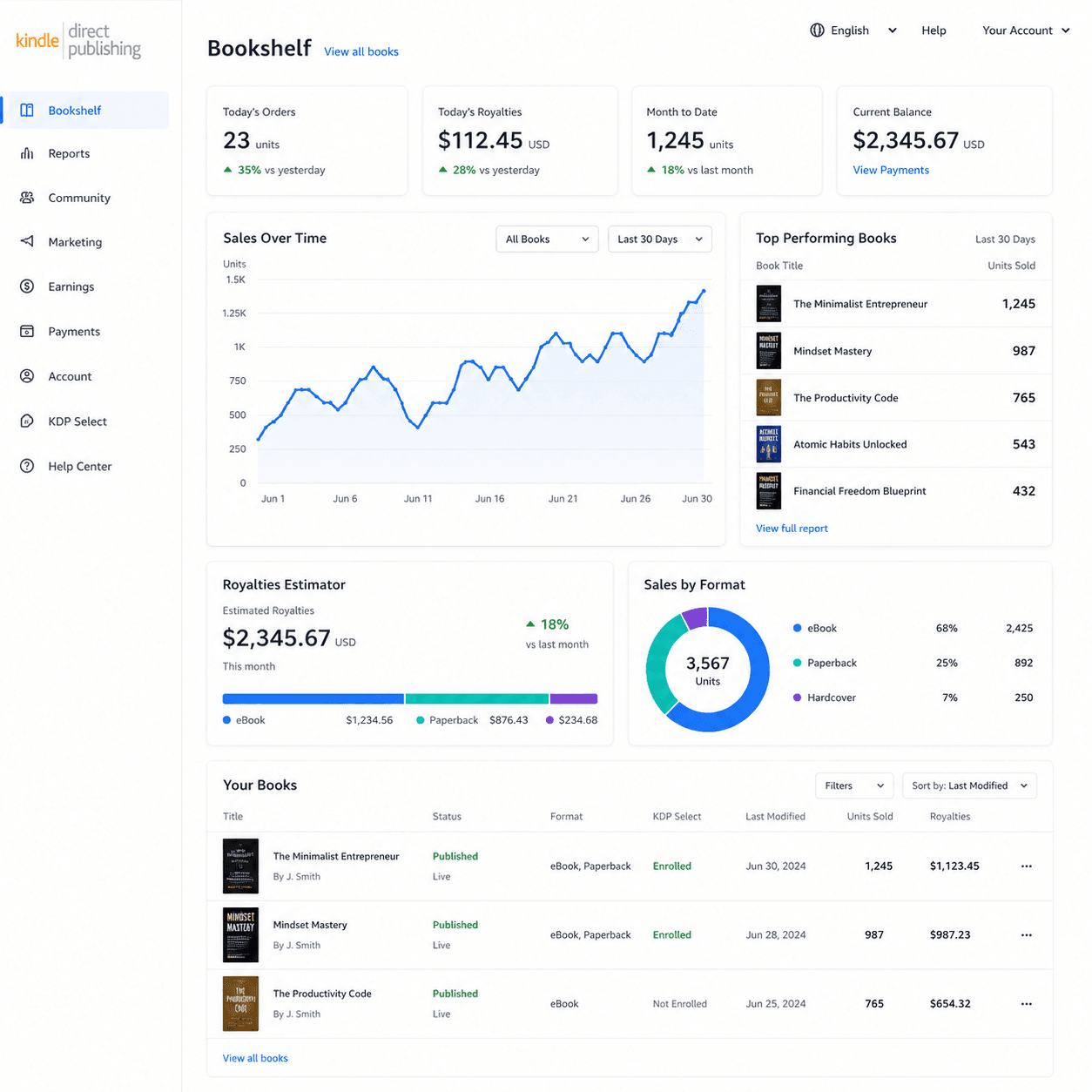The width and height of the screenshot is (1092, 1092).
Task: Expand the Your Account menu
Action: click(x=1026, y=30)
